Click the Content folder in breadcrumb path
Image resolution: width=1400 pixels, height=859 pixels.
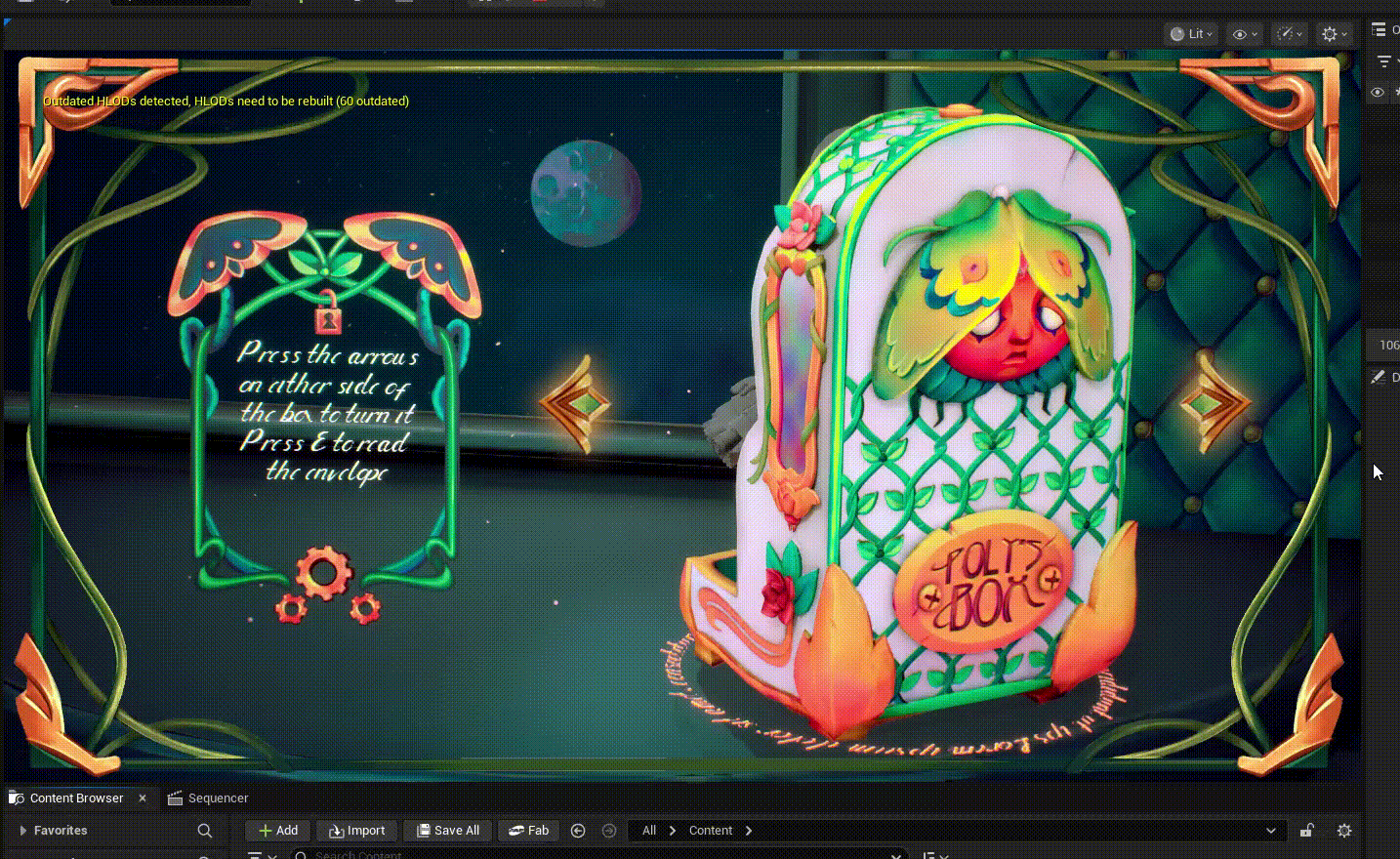(x=710, y=831)
